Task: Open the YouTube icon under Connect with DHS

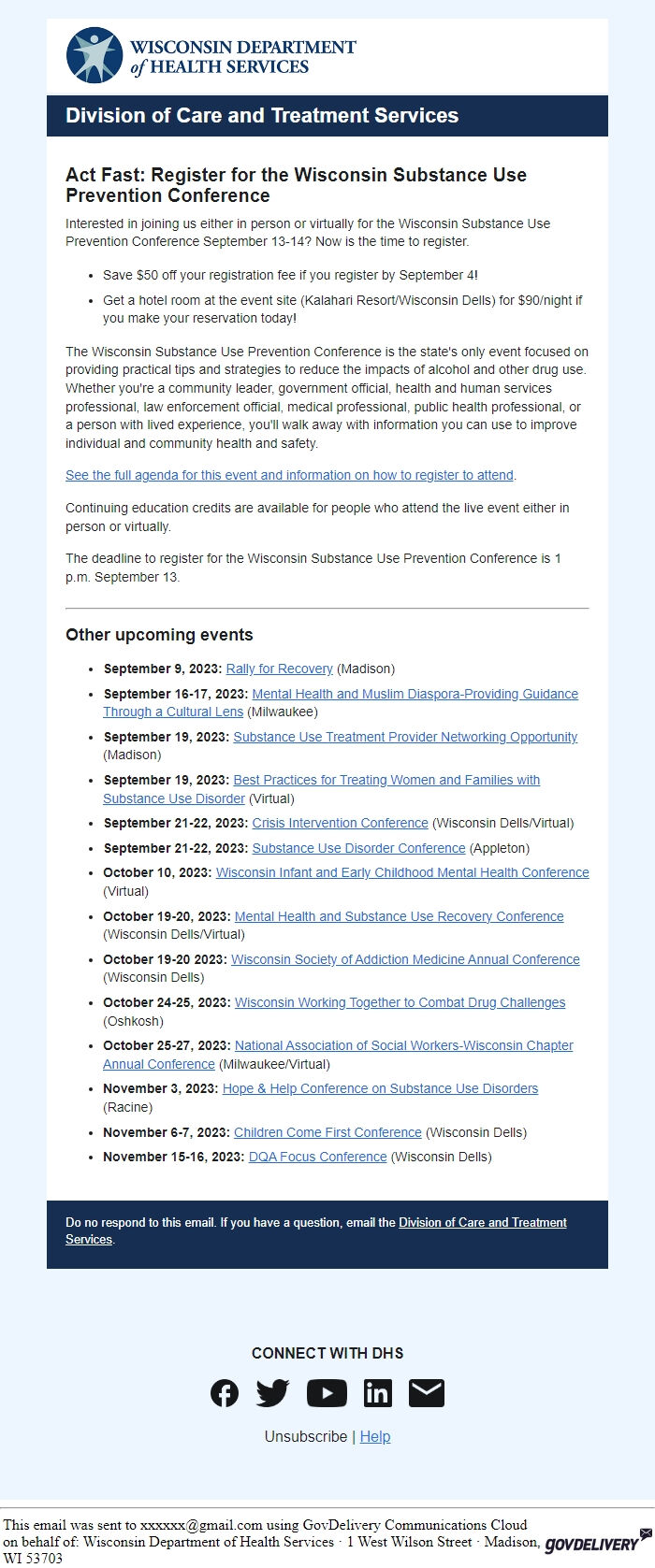Action: (x=327, y=1392)
